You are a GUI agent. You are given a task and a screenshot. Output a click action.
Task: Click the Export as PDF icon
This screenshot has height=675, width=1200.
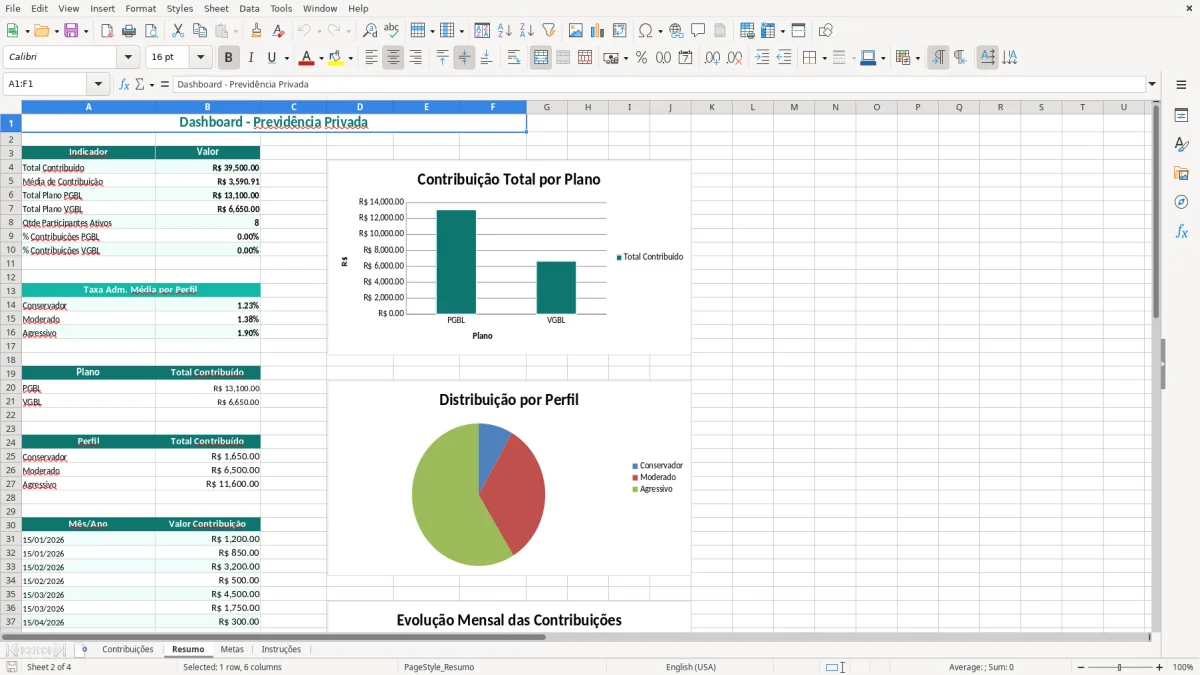point(107,31)
